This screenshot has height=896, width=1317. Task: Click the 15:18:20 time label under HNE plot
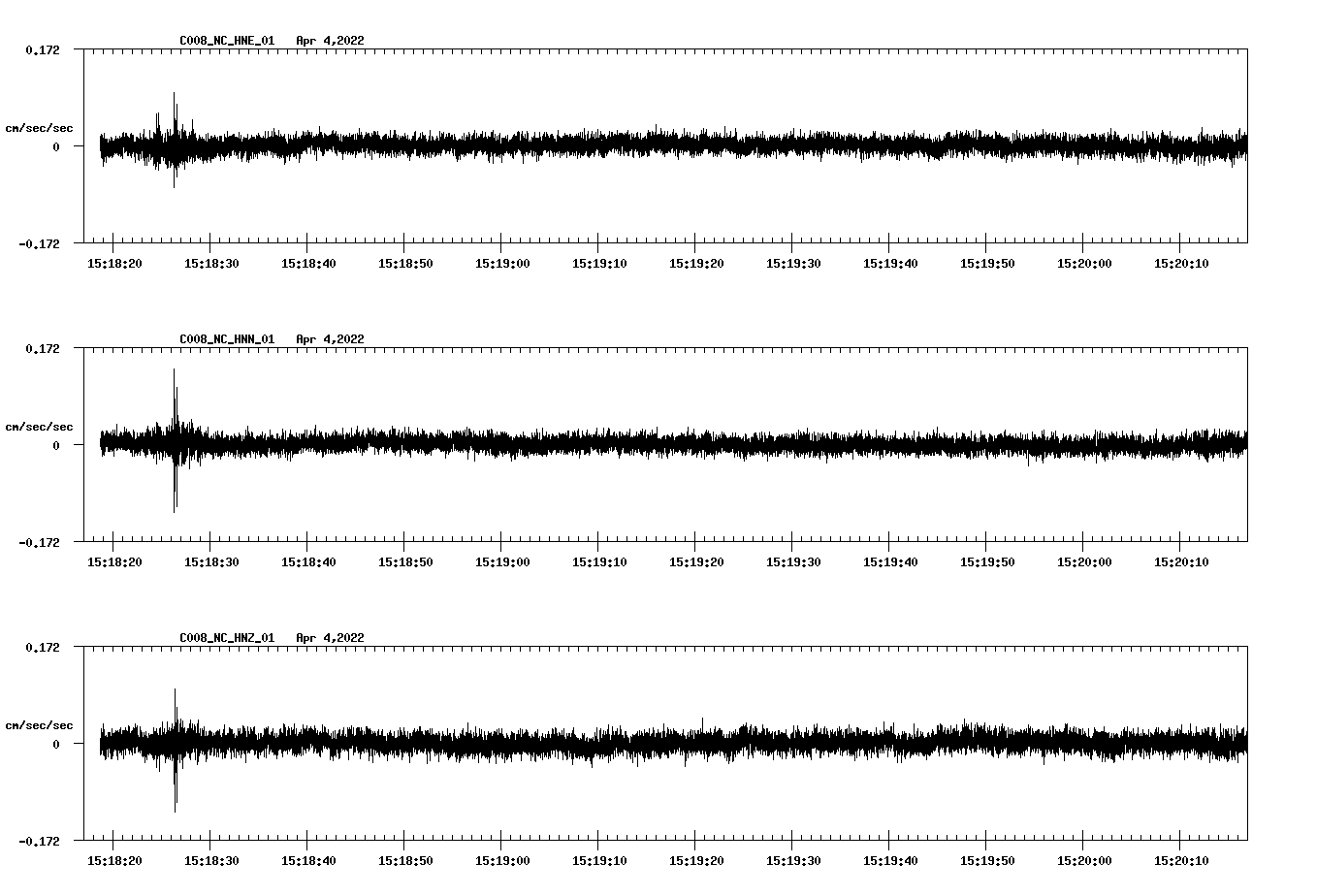[x=114, y=264]
